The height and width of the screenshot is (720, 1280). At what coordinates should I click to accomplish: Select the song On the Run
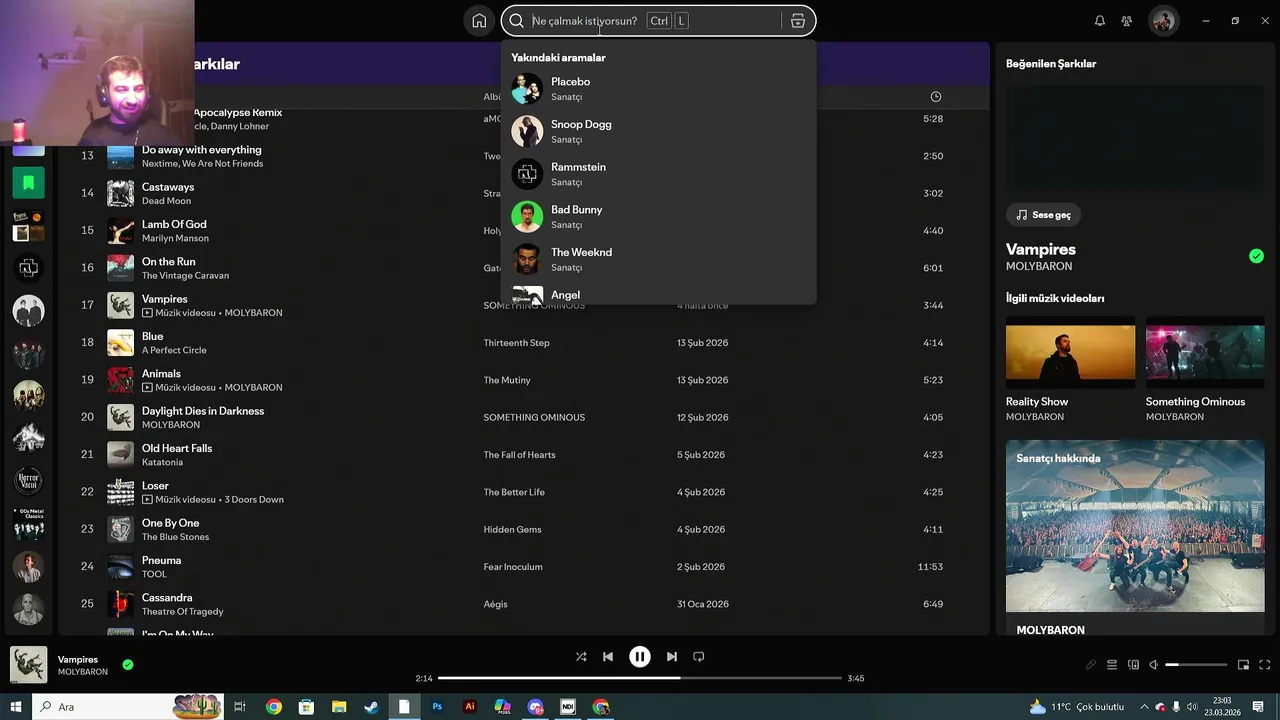tap(524, 268)
